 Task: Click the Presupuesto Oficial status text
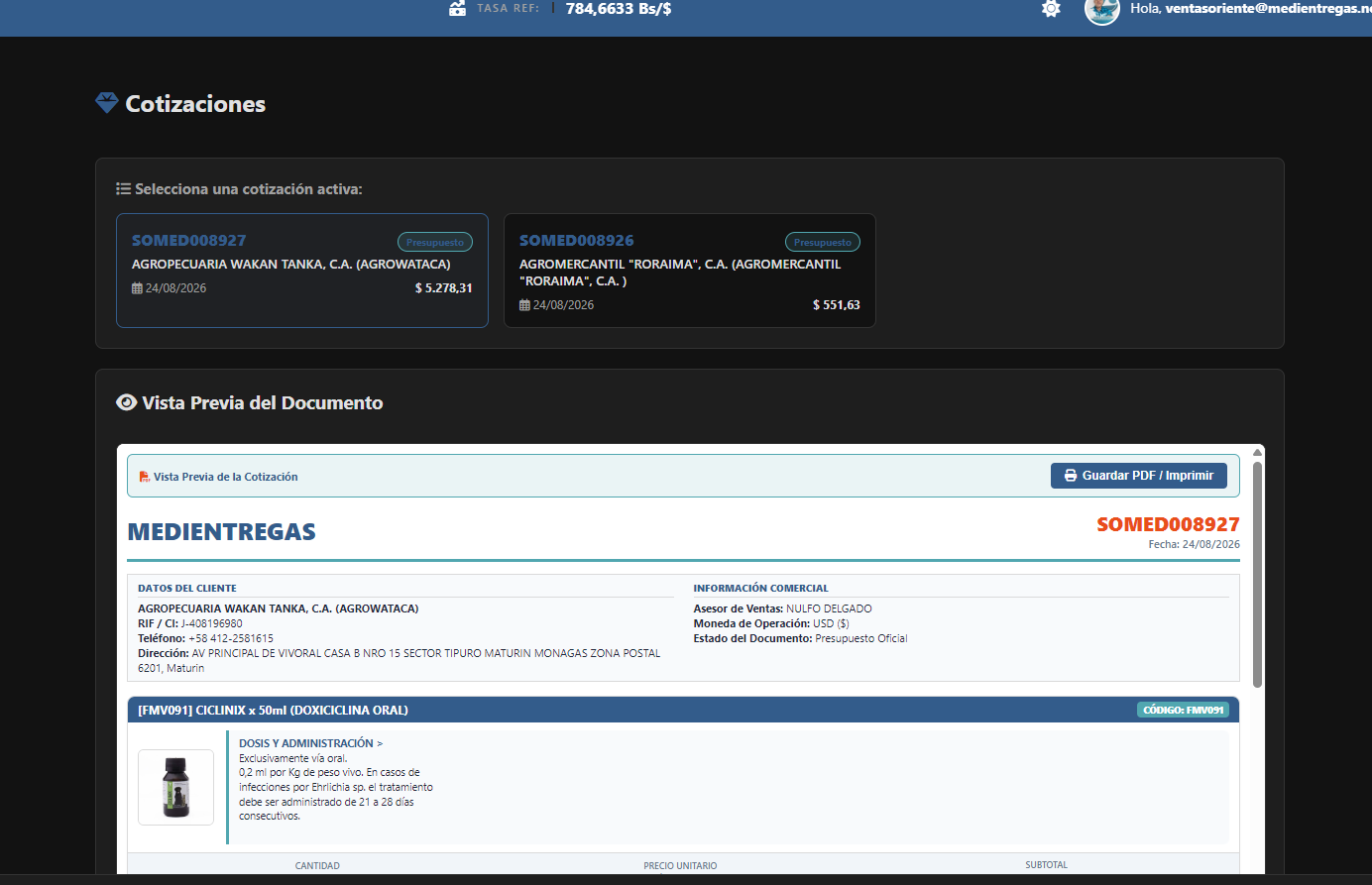[x=861, y=639]
